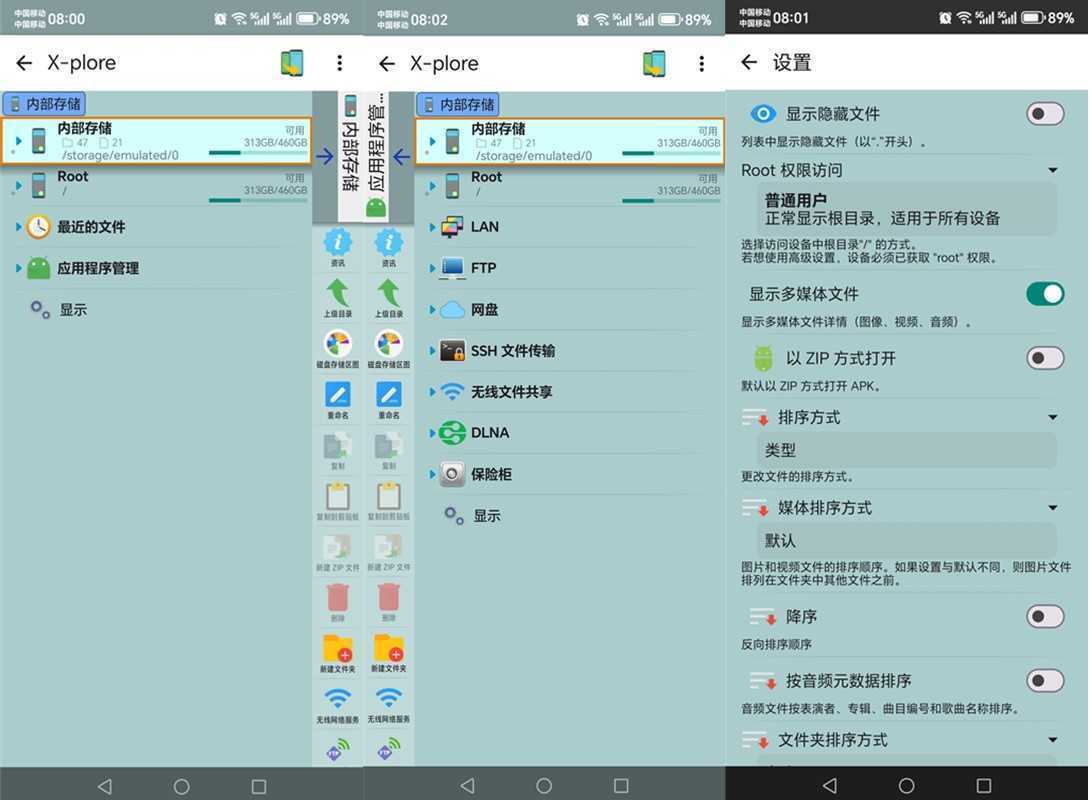Enable the 显示隐藏文件 switch
This screenshot has width=1090, height=800.
pyautogui.click(x=1045, y=113)
